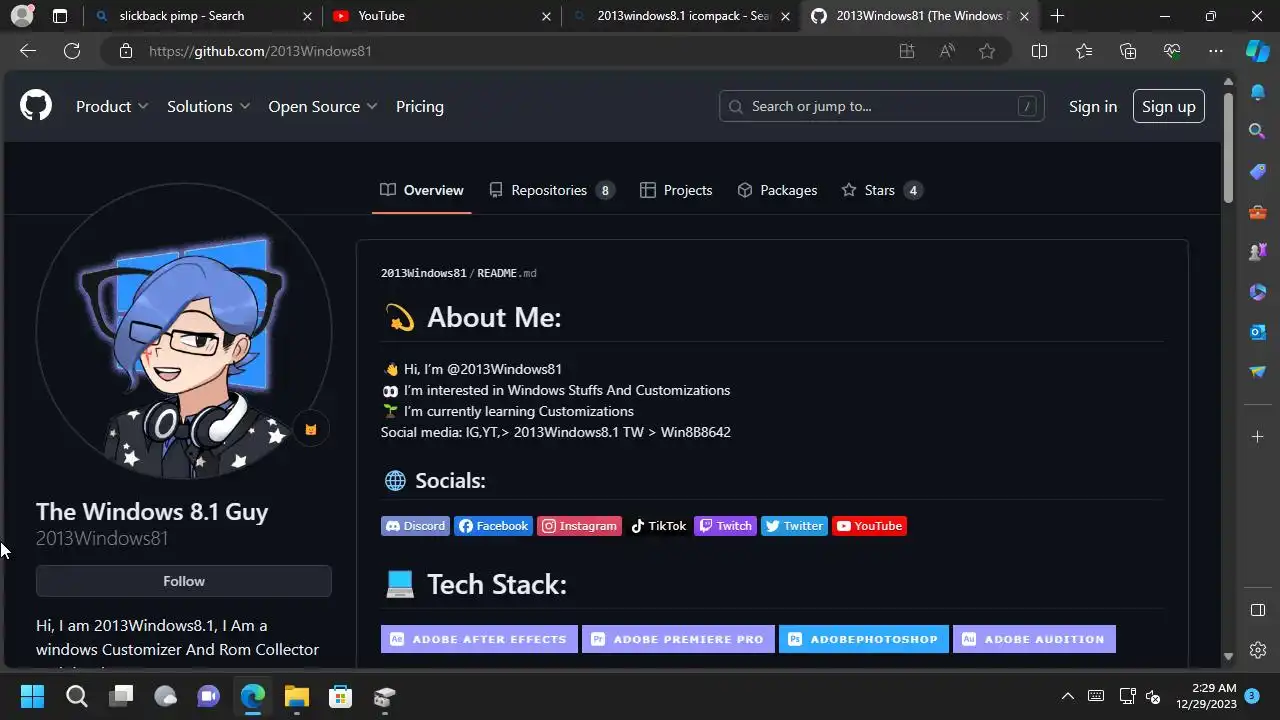1280x720 pixels.
Task: Click the Adobe Audition badge
Action: (x=1034, y=639)
